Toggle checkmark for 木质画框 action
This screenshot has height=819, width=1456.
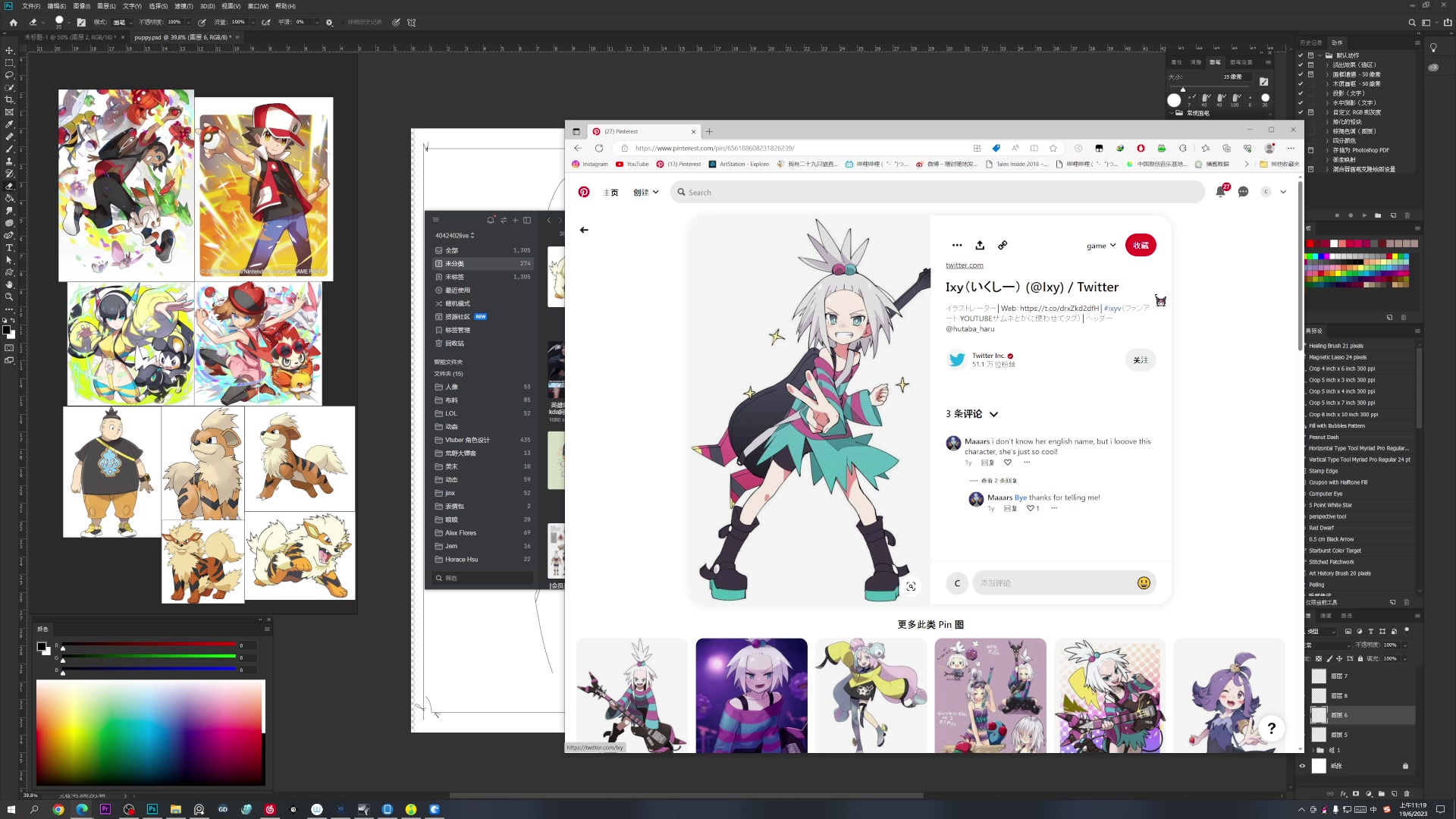click(x=1301, y=84)
